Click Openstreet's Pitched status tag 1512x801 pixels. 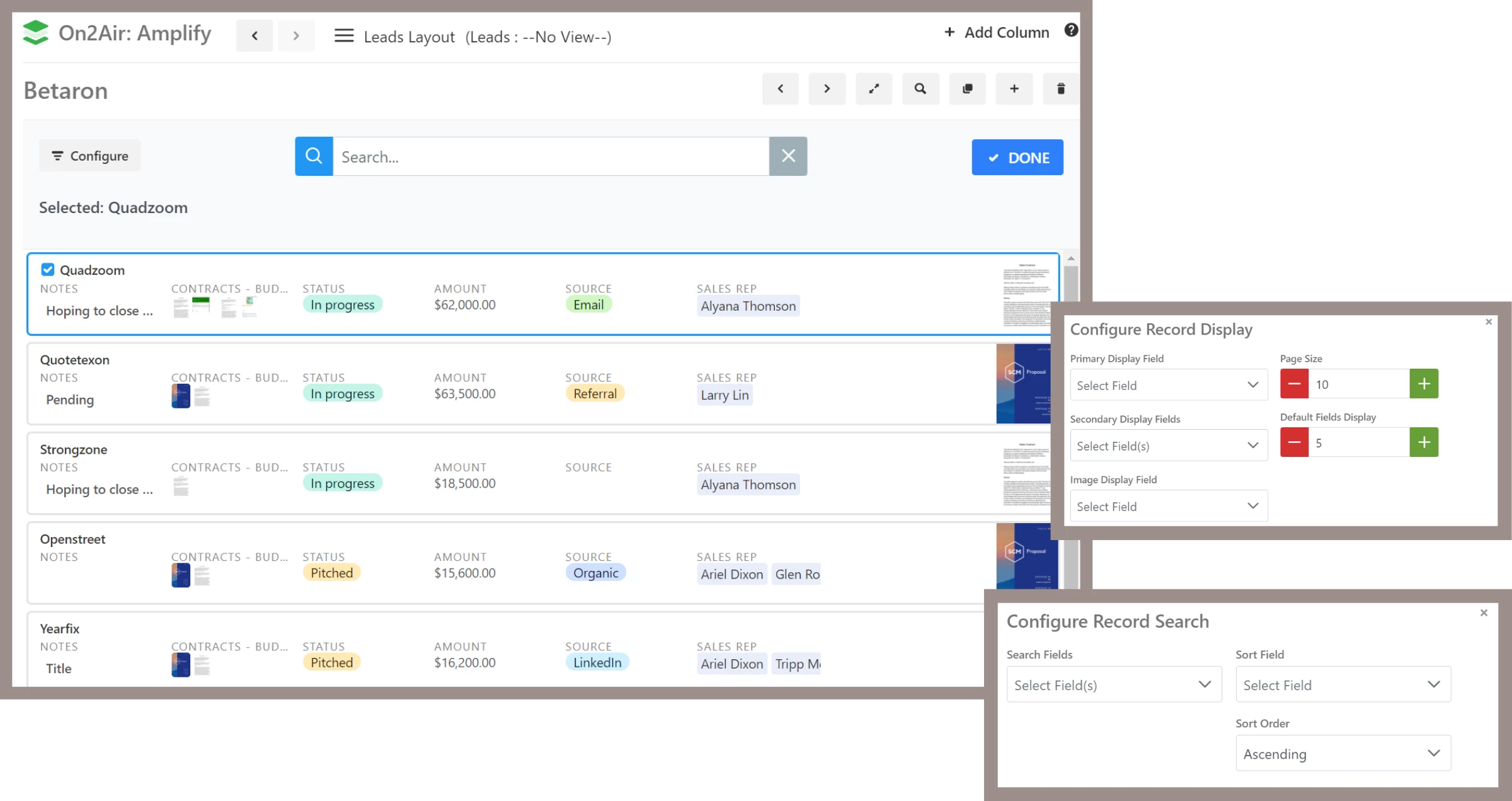click(x=331, y=573)
